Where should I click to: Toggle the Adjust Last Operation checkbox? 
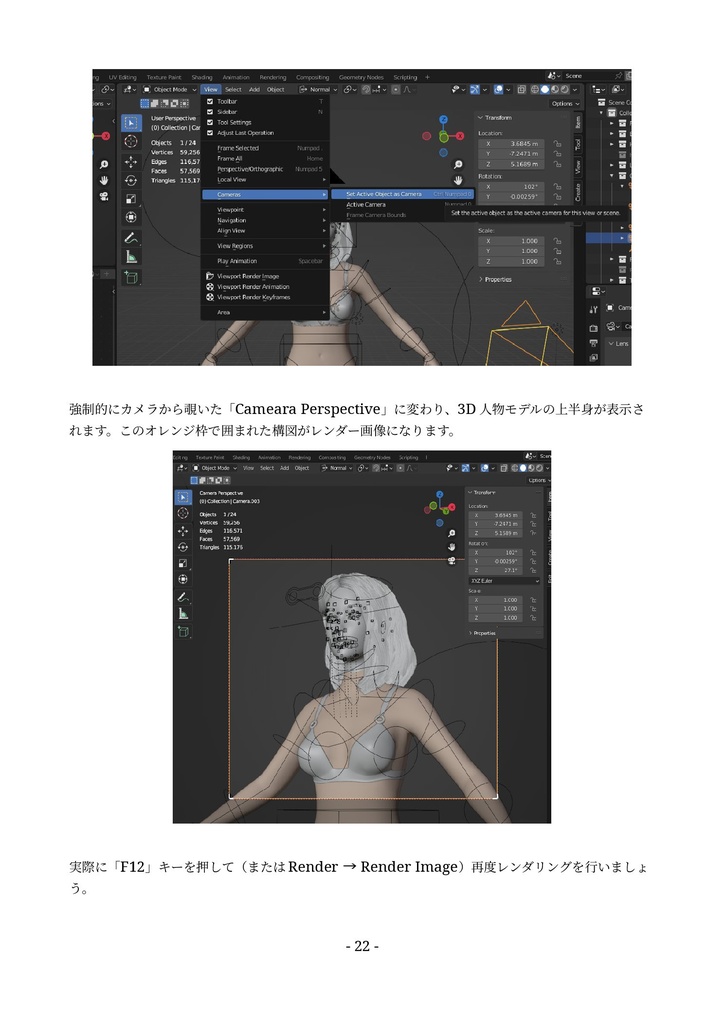pyautogui.click(x=210, y=133)
